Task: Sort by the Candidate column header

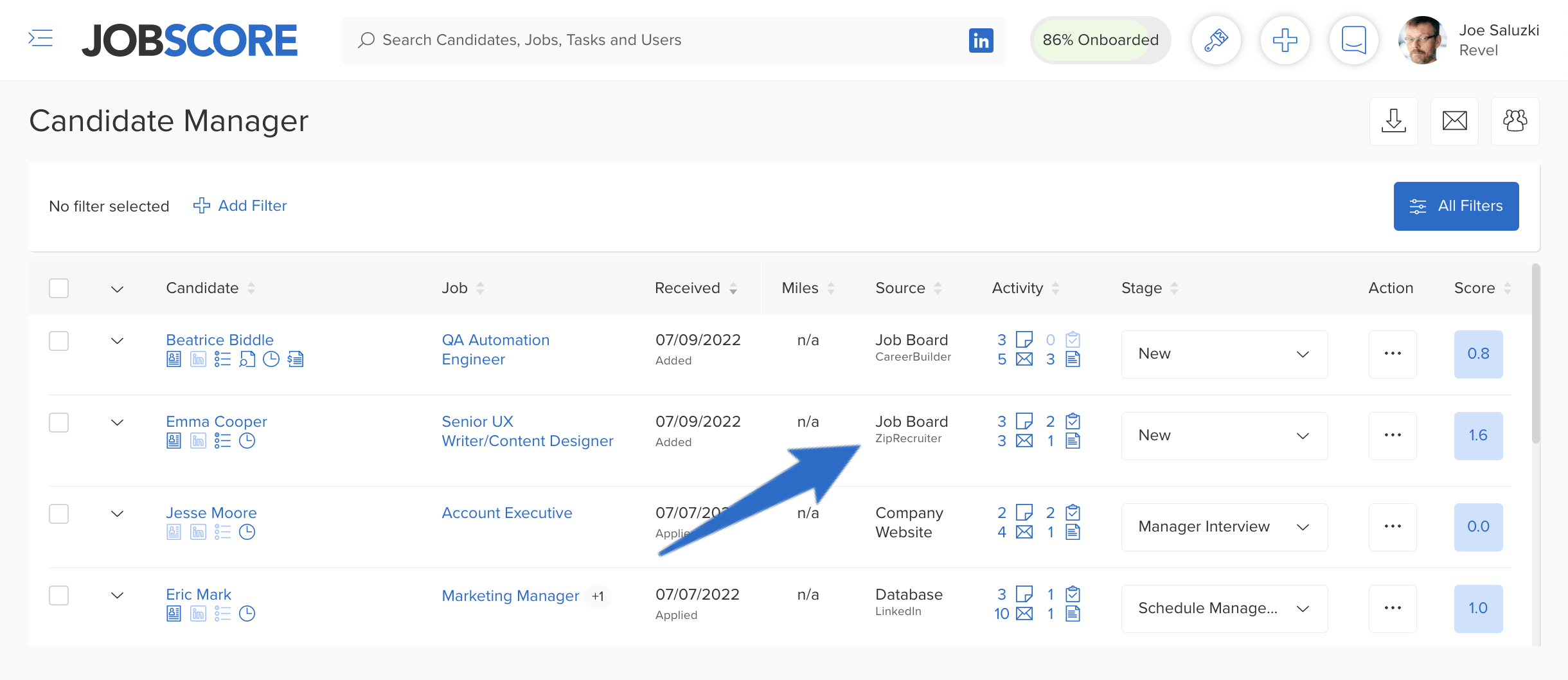Action: [210, 288]
